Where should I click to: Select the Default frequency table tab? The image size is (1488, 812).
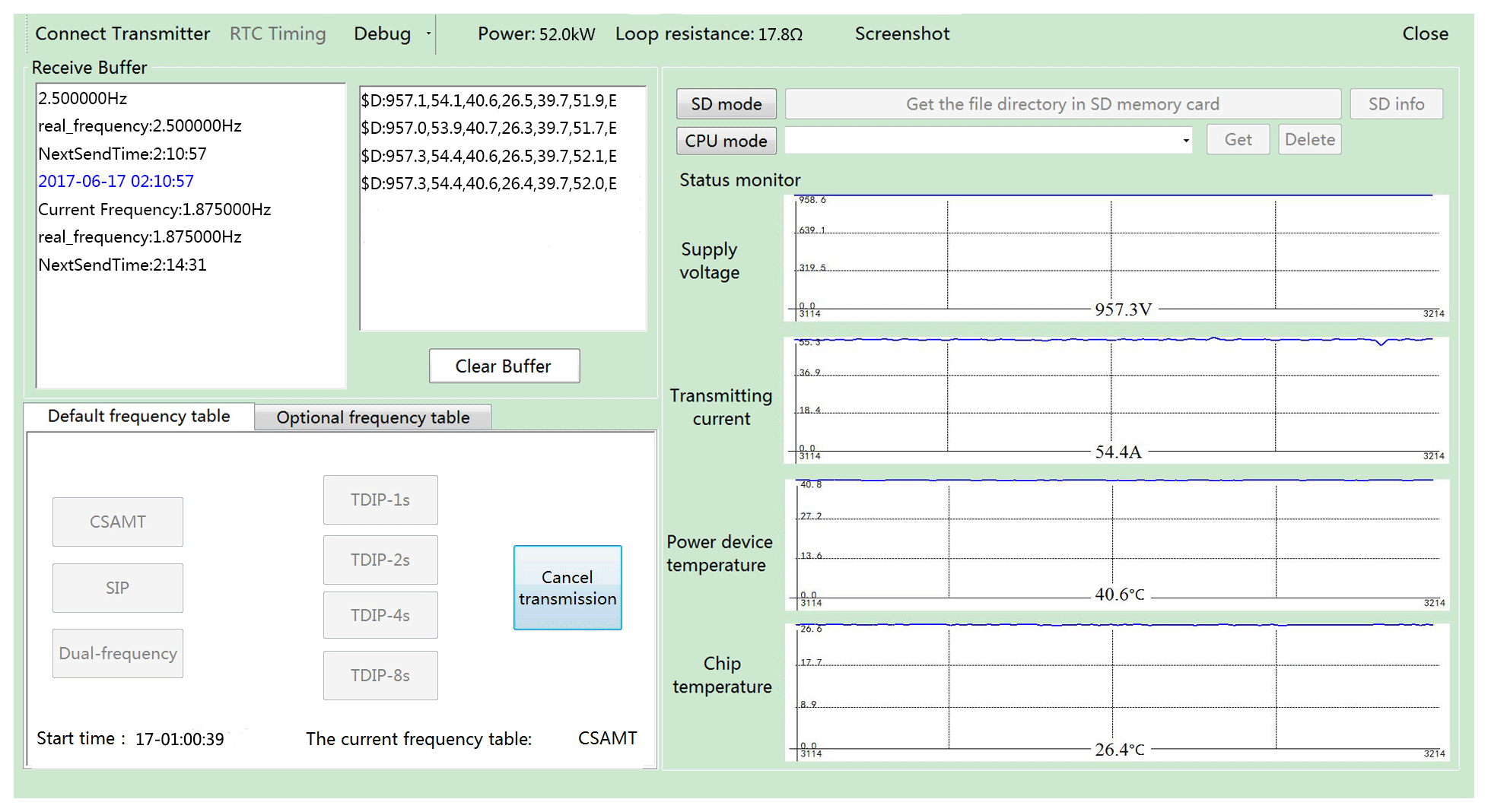coord(138,417)
